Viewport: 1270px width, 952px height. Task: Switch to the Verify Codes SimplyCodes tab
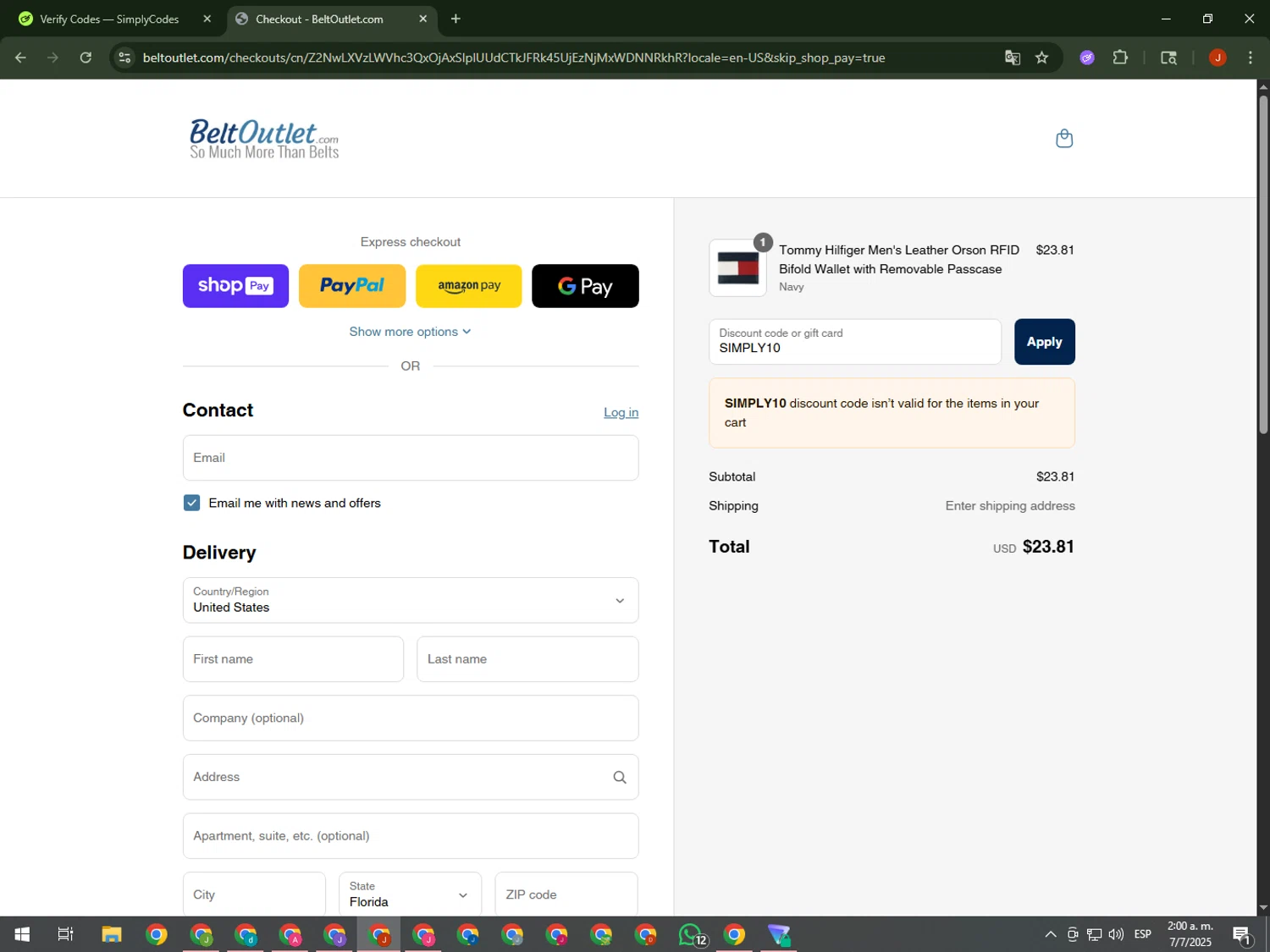pos(110,19)
